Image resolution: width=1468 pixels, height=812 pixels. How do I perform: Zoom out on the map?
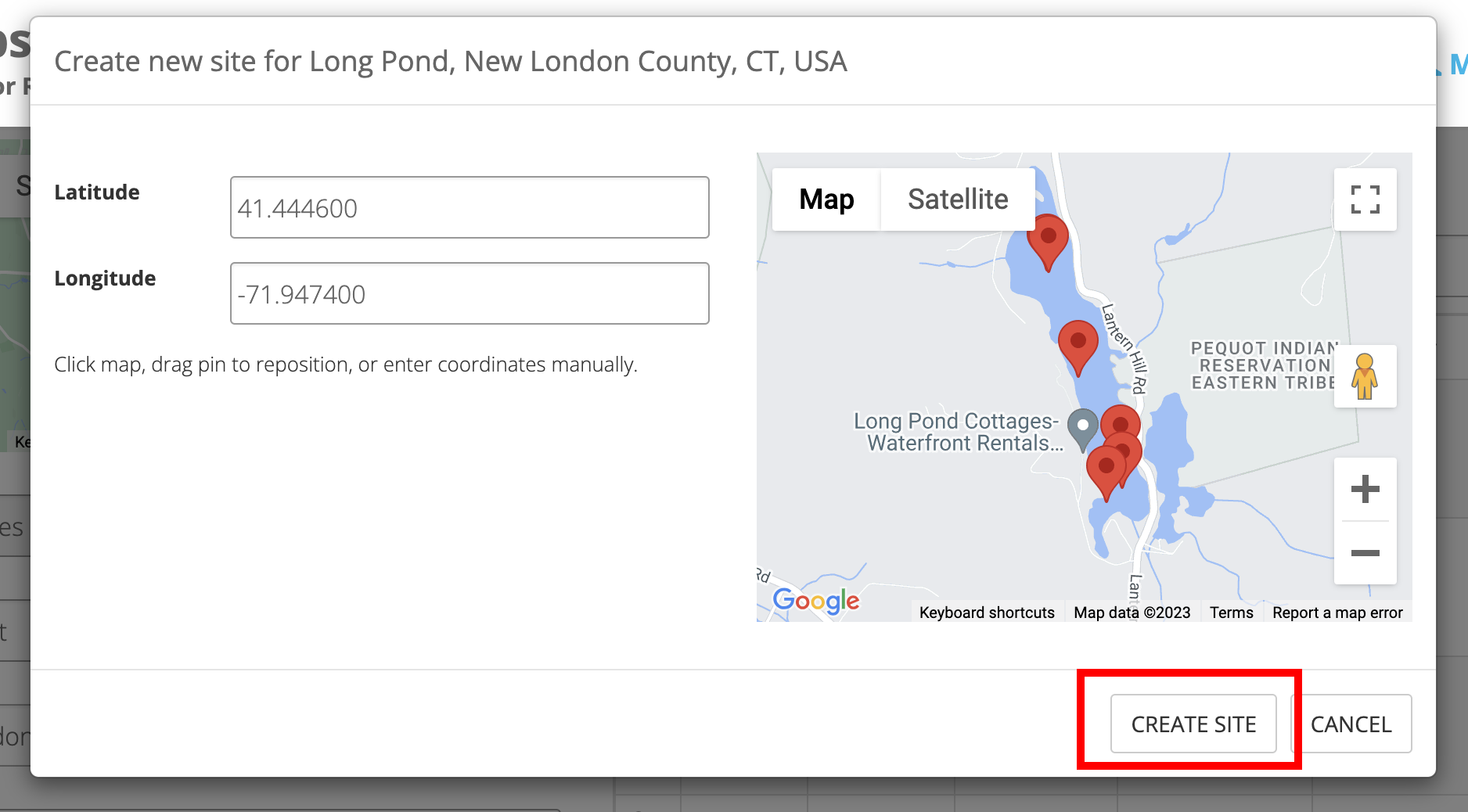click(x=1365, y=553)
